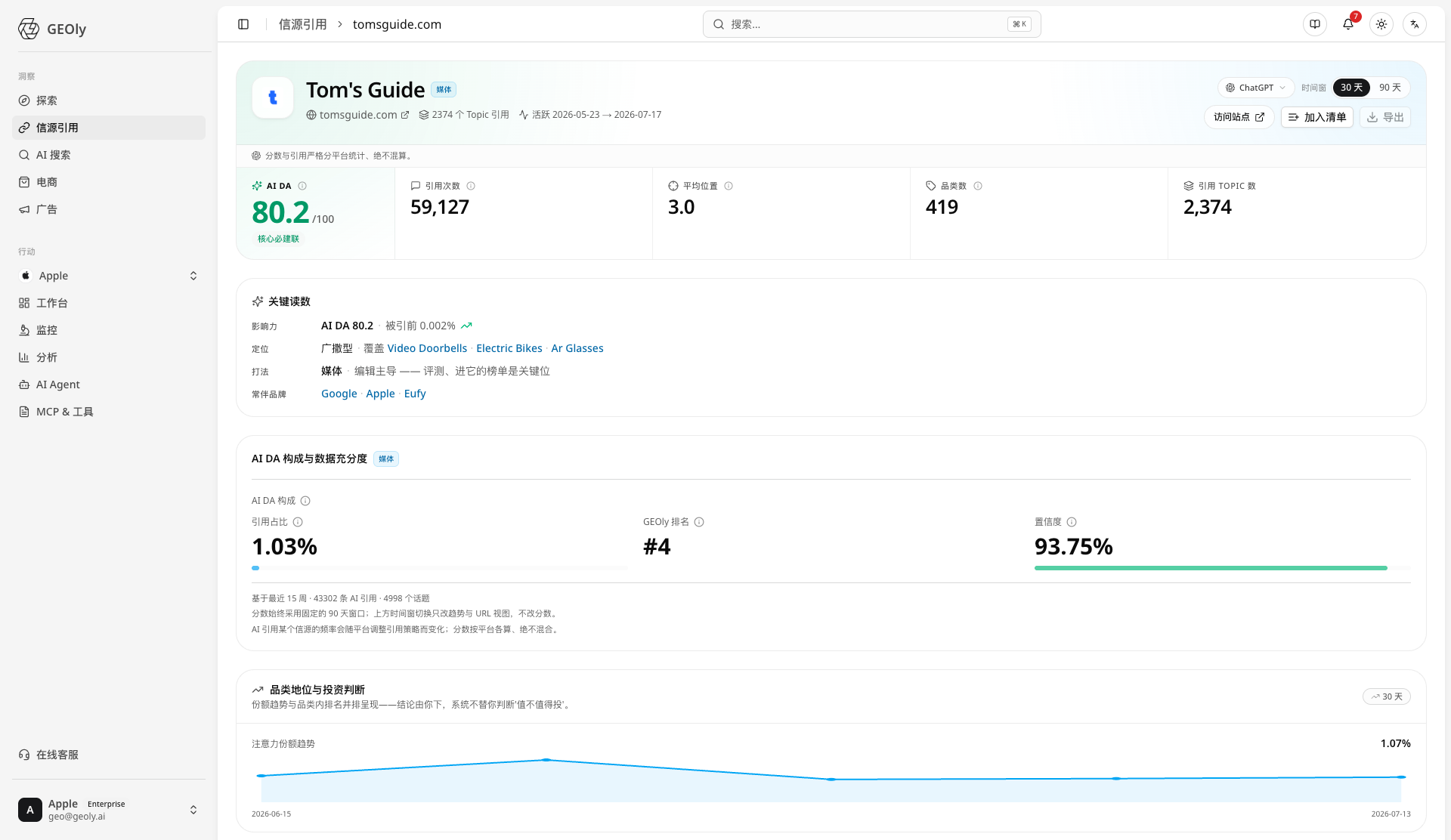Open the notifications bell
The image size is (1451, 840).
[x=1348, y=24]
